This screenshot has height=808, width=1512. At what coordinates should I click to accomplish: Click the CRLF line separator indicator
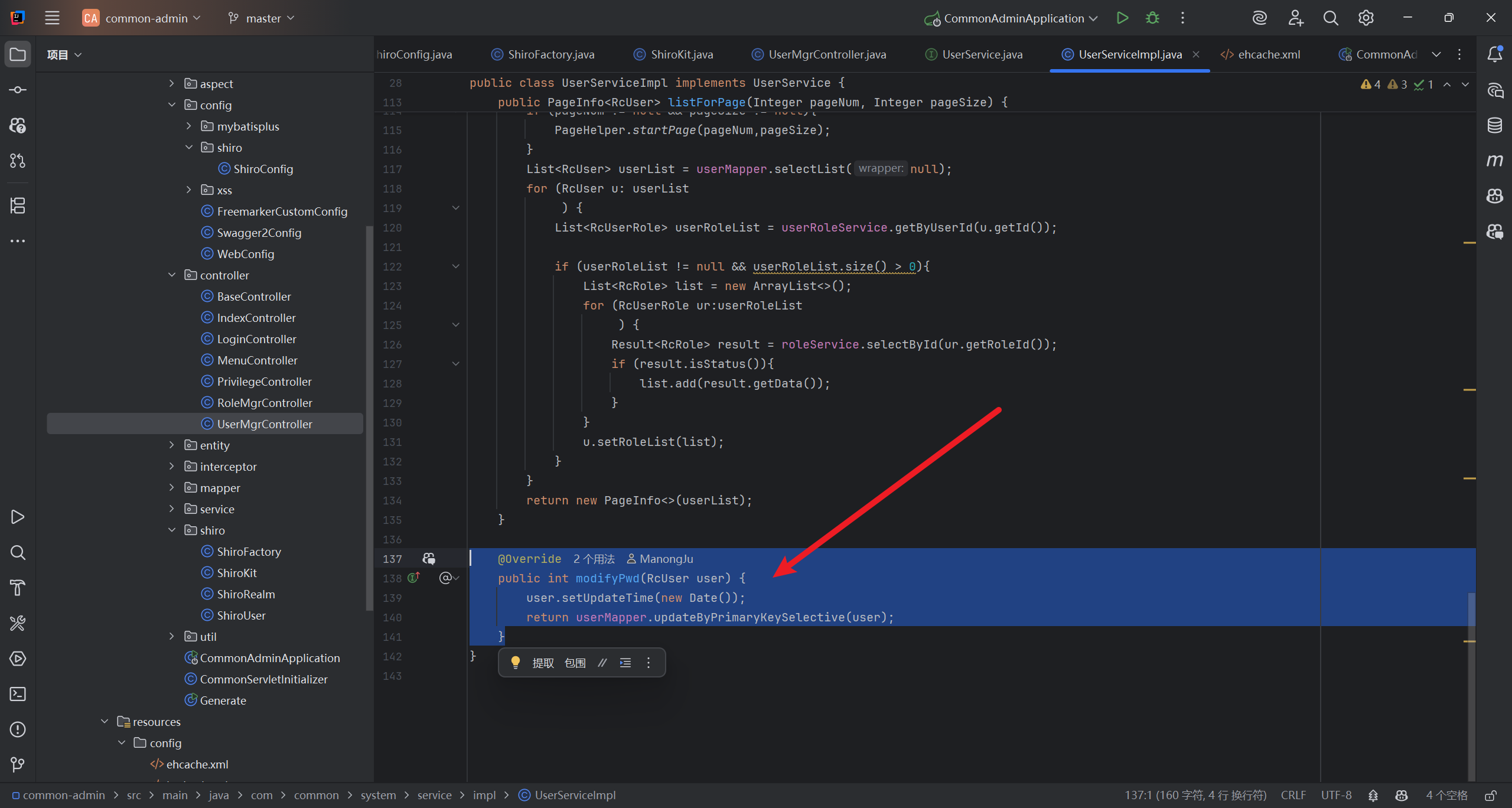tap(1293, 795)
